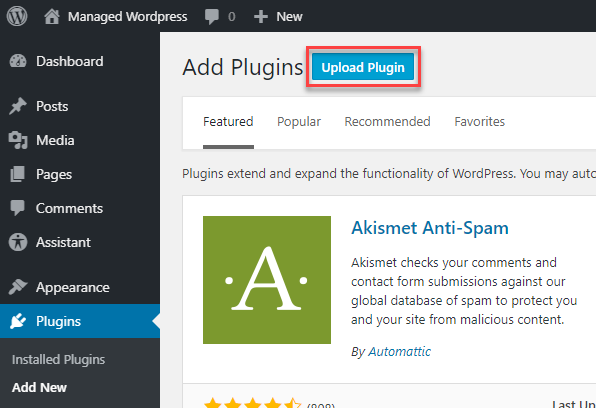Viewport: 596px width, 408px height.
Task: Click the Posts pushpin icon
Action: click(18, 106)
